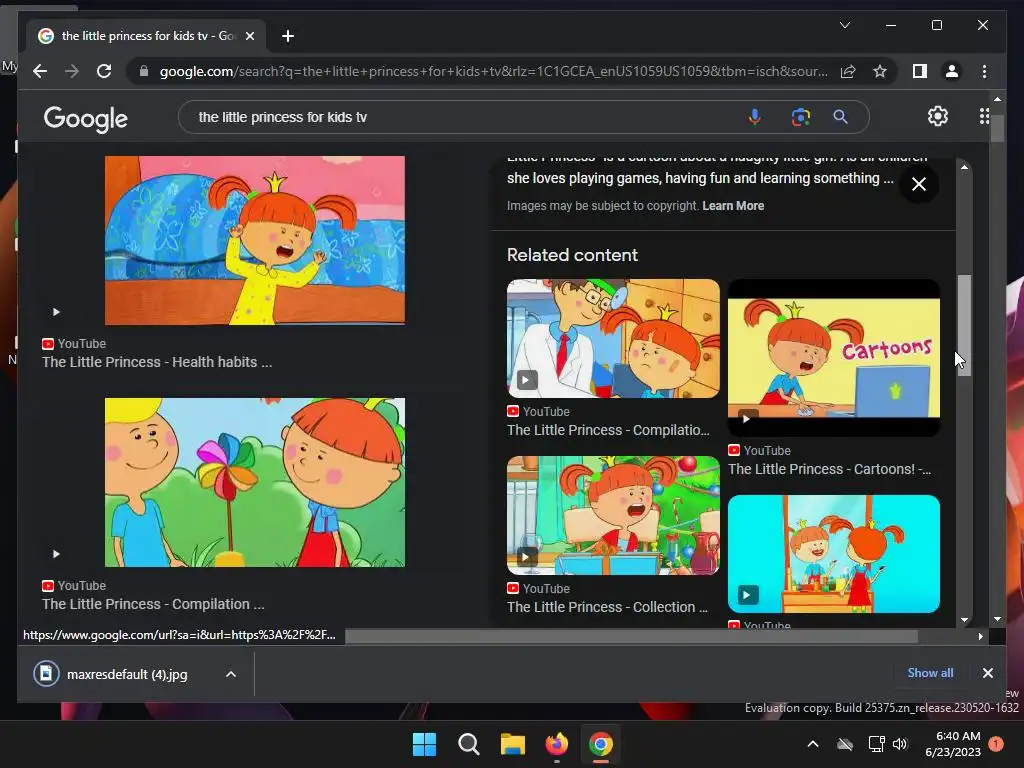The width and height of the screenshot is (1024, 768).
Task: Click the browser forward arrow
Action: click(x=72, y=71)
